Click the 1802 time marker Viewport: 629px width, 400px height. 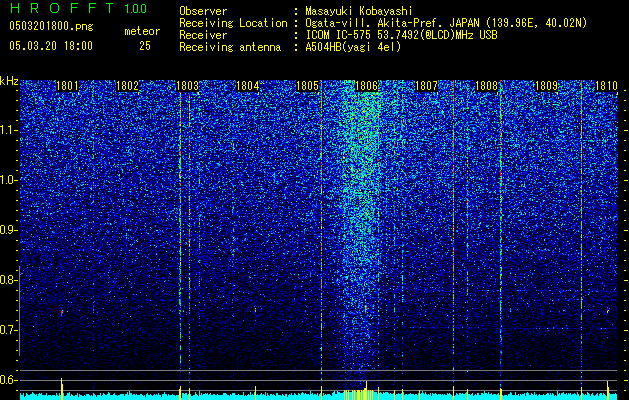pyautogui.click(x=127, y=86)
